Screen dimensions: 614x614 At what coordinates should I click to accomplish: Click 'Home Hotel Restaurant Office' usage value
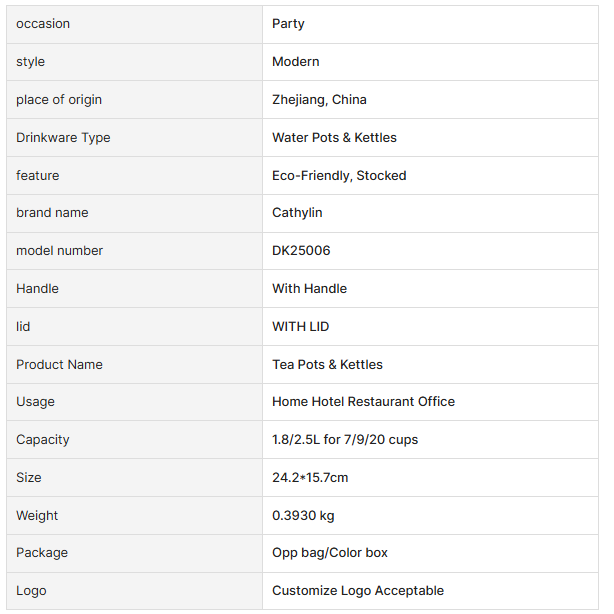[x=363, y=402]
